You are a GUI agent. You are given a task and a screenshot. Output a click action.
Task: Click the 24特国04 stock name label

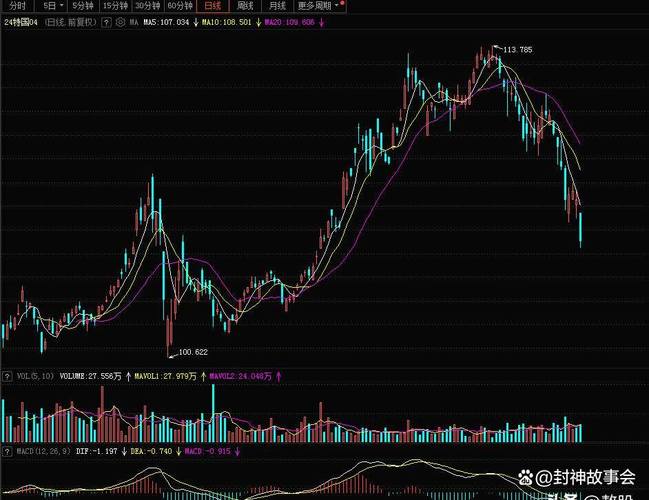[x=22, y=21]
